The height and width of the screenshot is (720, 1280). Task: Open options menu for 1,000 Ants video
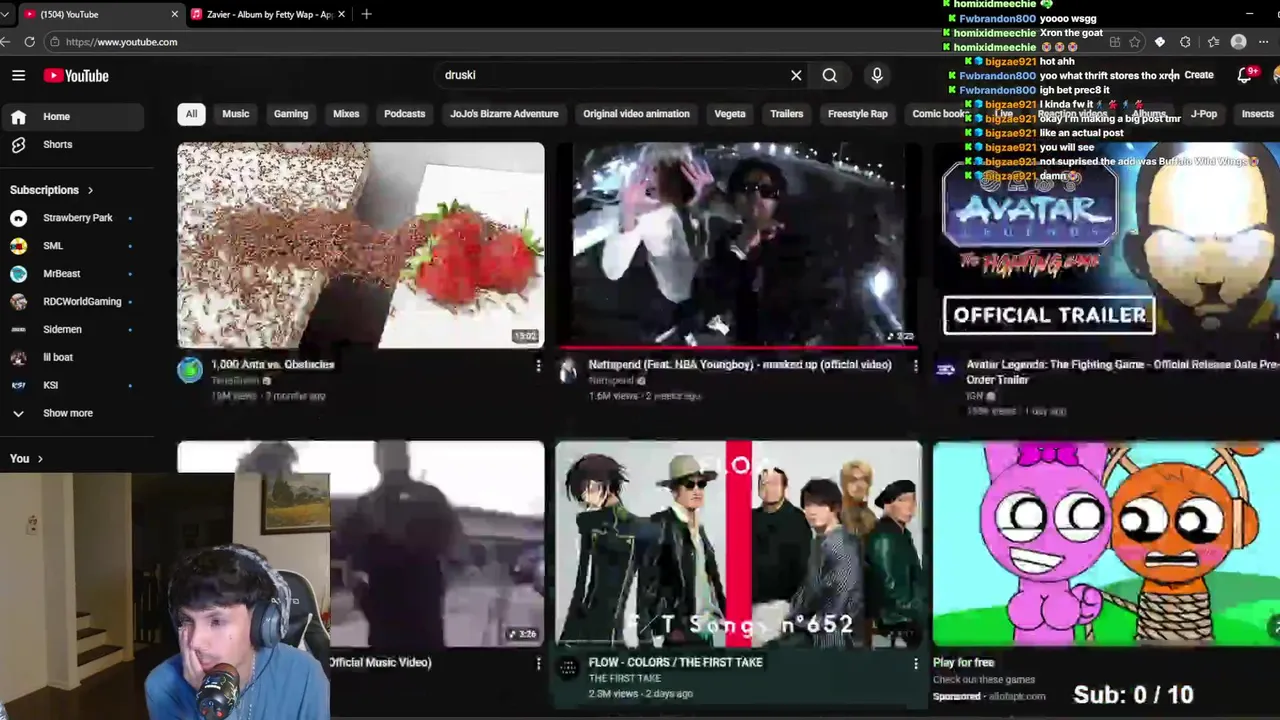(x=538, y=367)
